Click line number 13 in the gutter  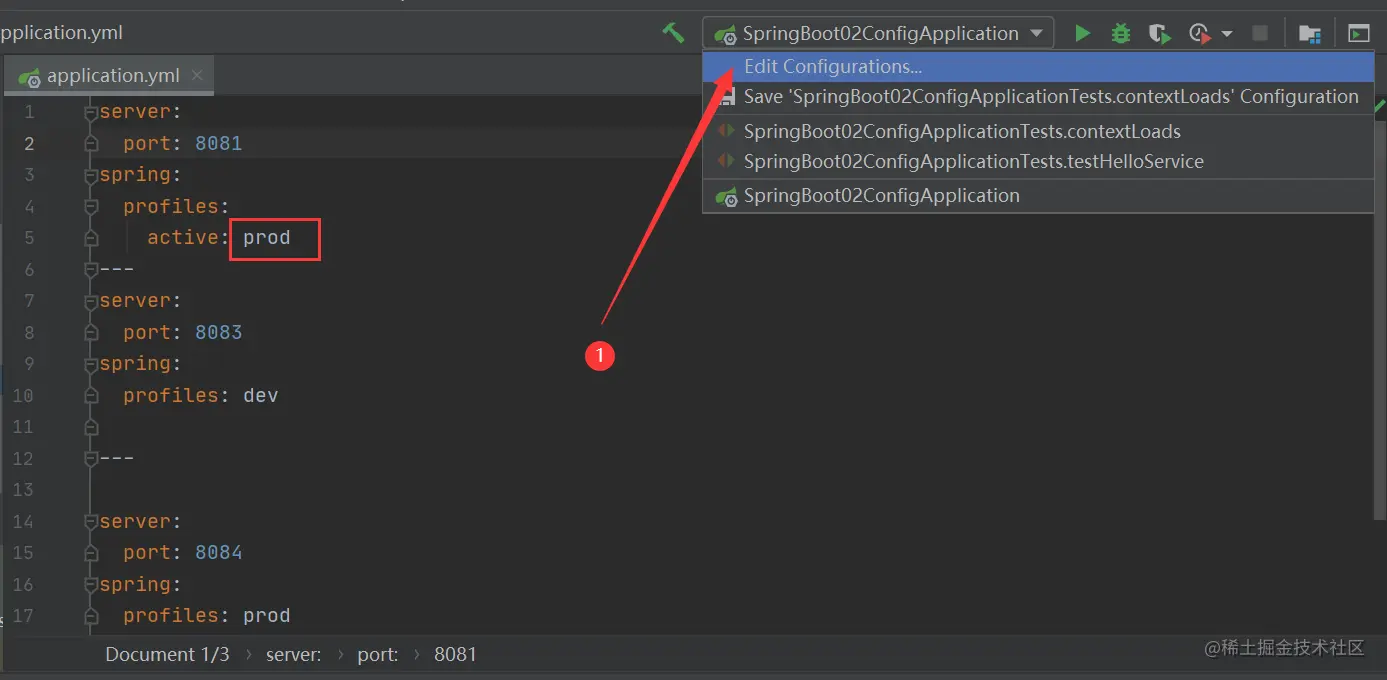click(x=22, y=490)
